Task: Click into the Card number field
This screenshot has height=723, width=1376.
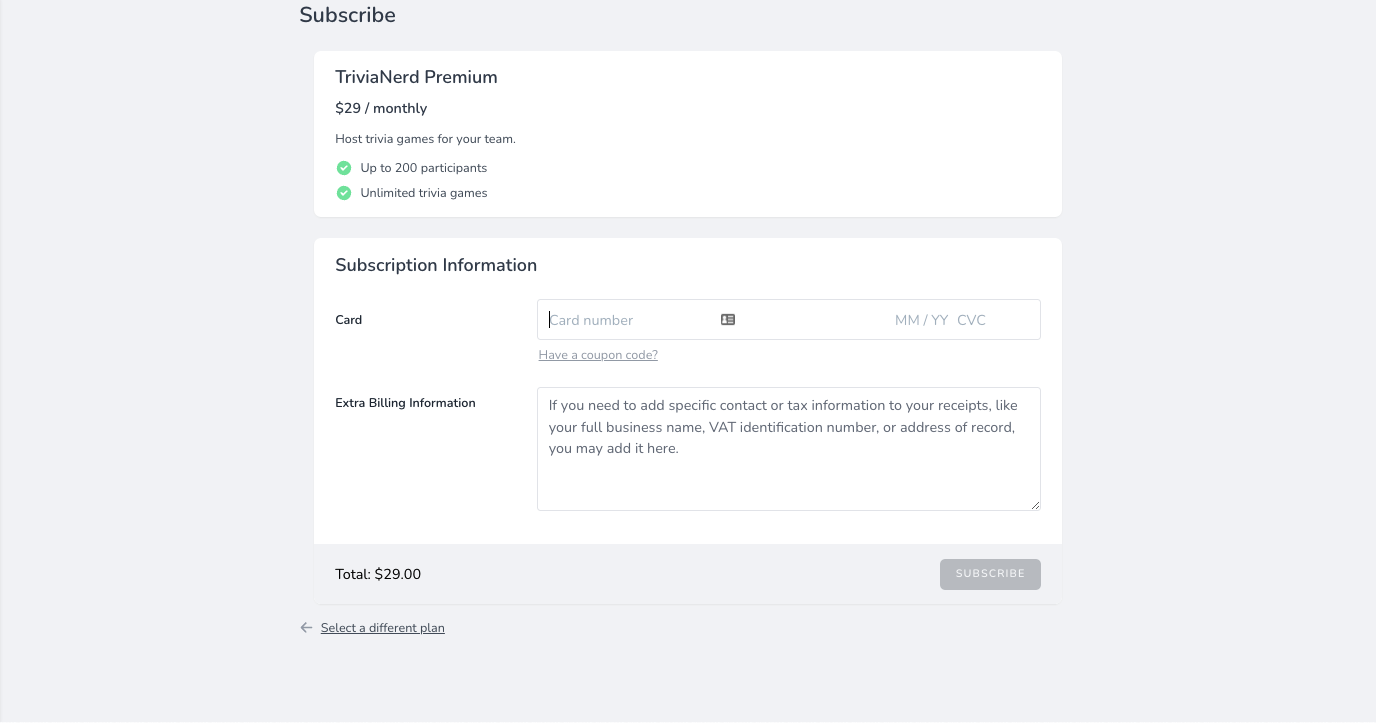Action: (620, 319)
